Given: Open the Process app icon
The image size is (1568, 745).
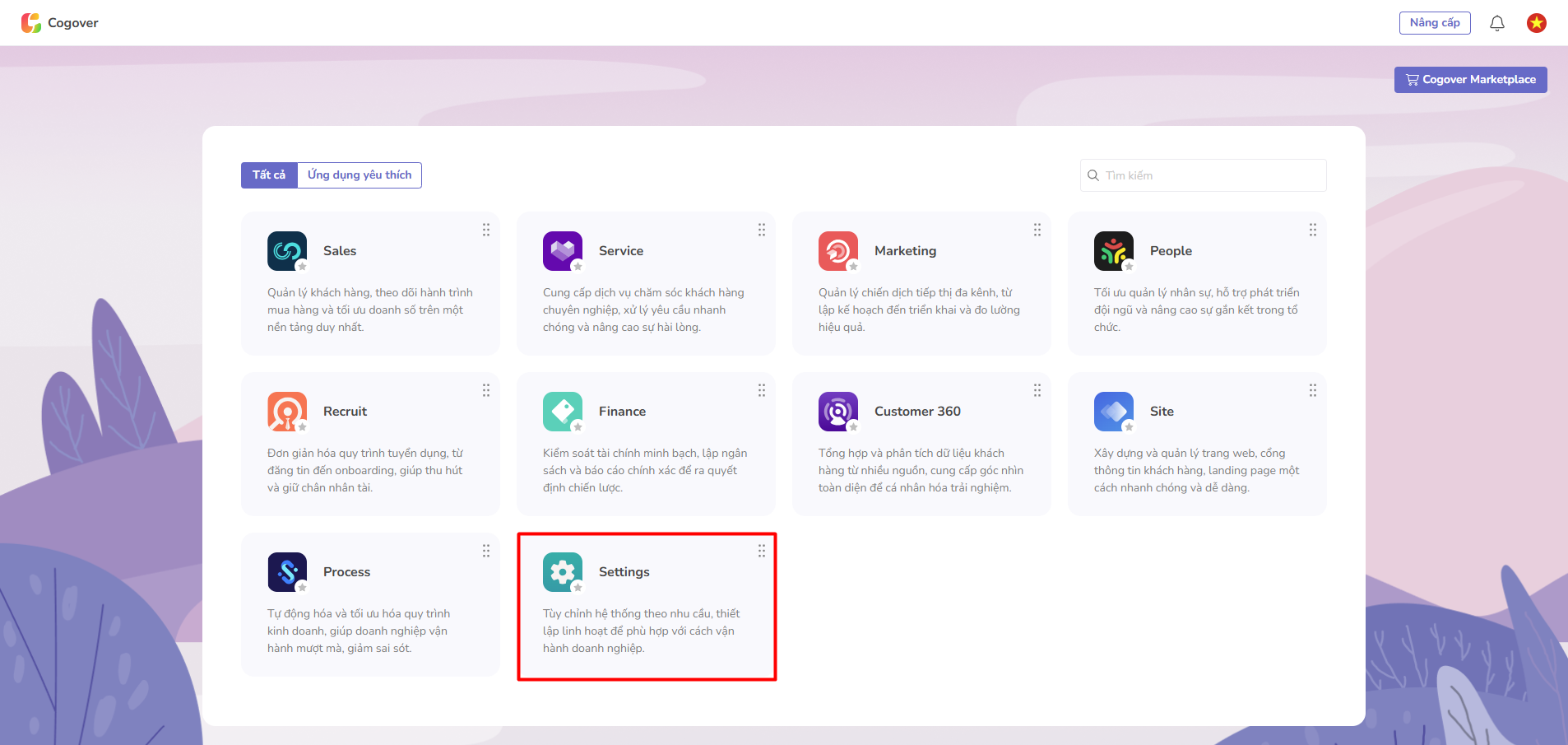Looking at the screenshot, I should (287, 572).
